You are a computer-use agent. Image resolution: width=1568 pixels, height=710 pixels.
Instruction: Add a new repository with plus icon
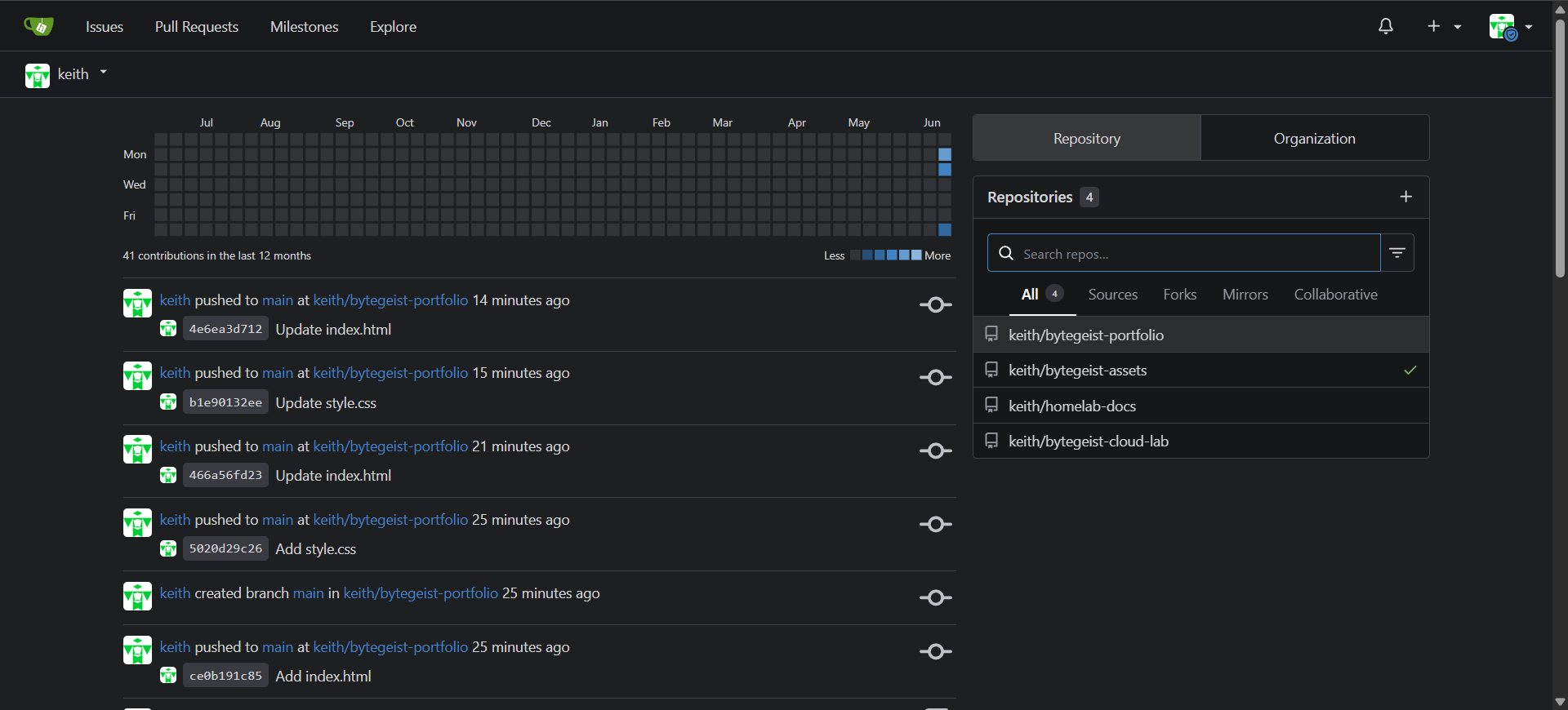tap(1405, 197)
